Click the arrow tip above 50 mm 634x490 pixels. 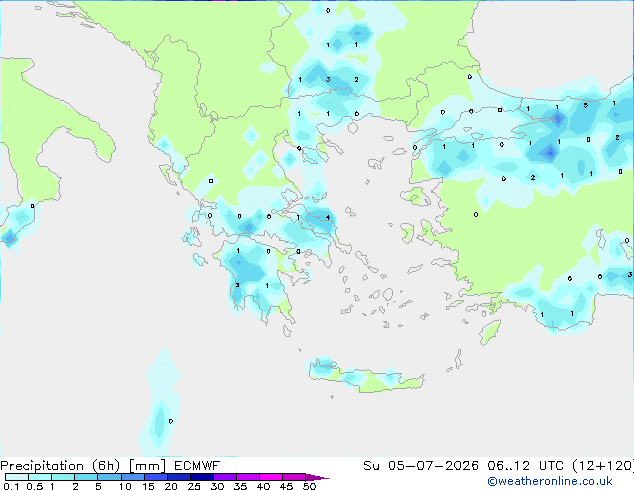(317, 477)
